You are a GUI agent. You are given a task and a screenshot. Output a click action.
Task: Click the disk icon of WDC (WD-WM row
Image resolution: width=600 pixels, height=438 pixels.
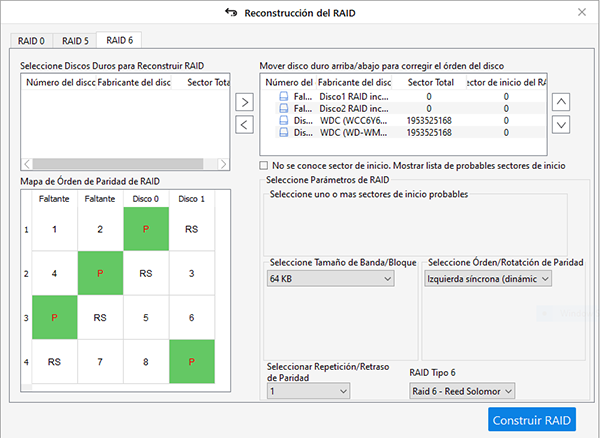284,132
